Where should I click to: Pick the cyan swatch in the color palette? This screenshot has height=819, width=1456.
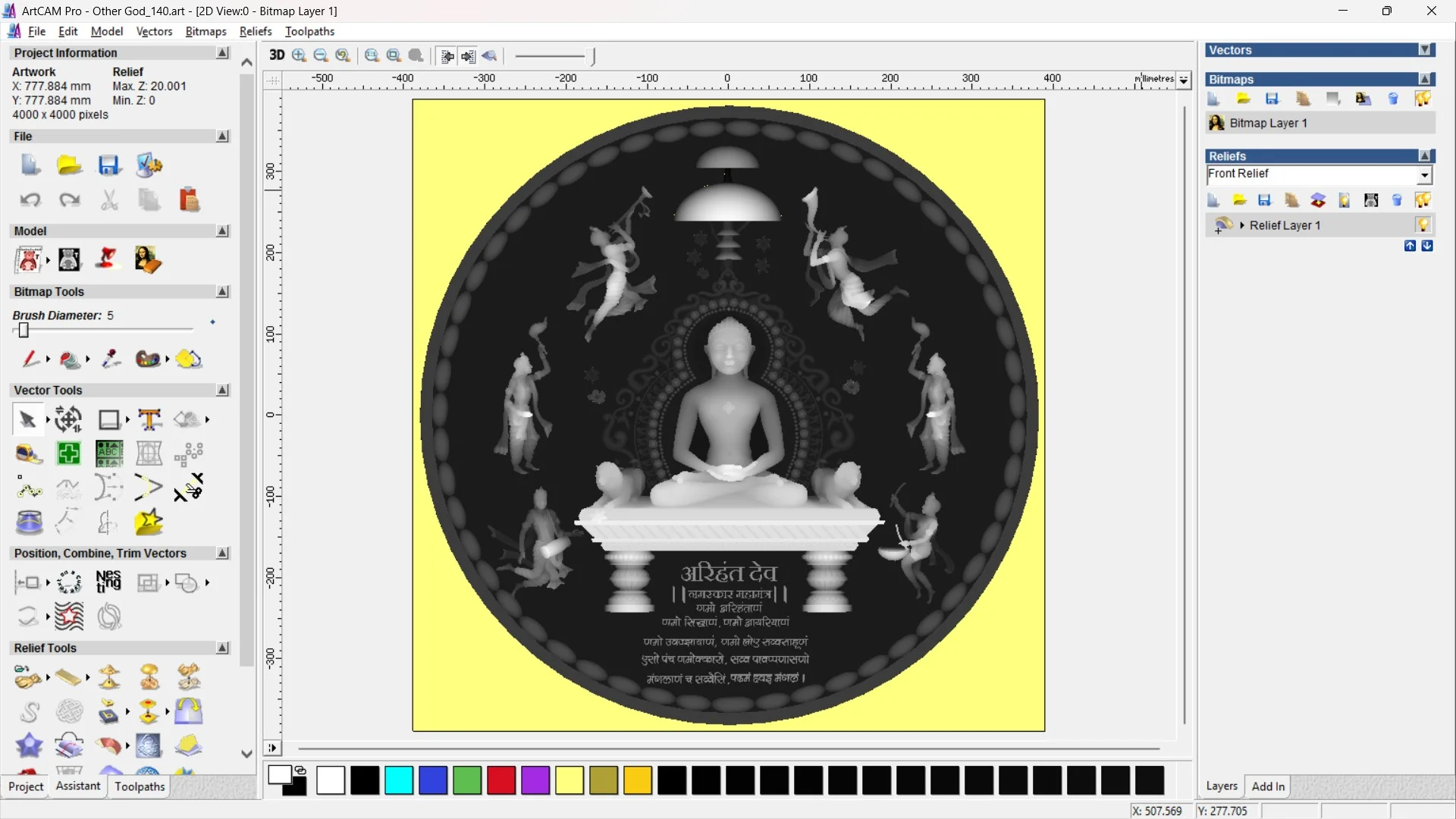pos(398,780)
